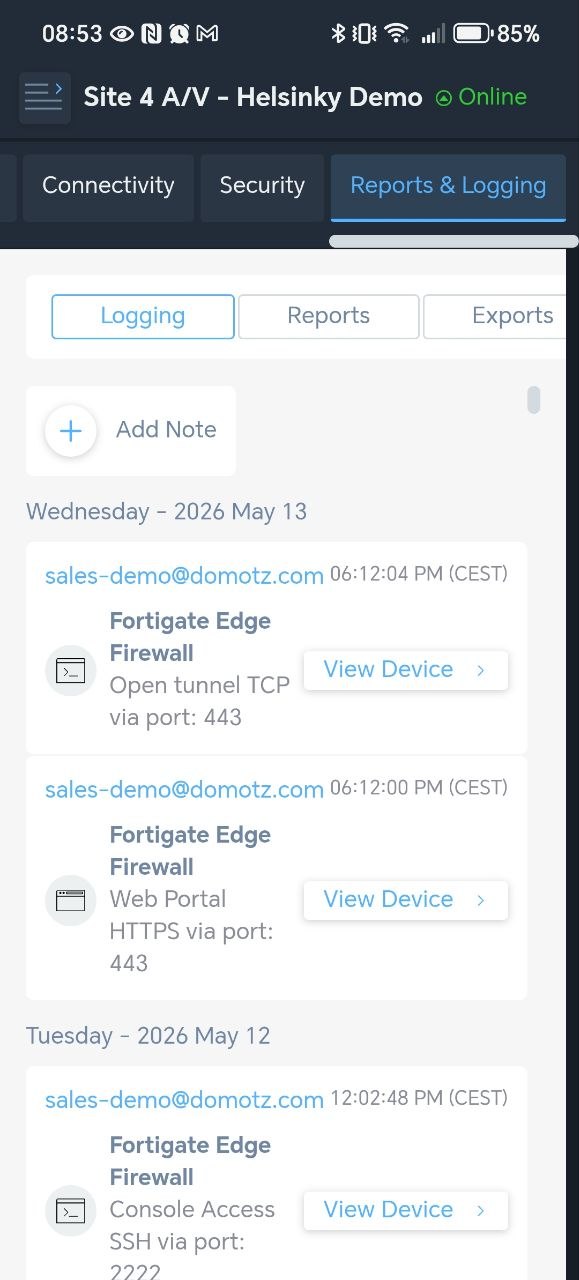Viewport: 579px width, 1280px height.
Task: Open the Exports sub-tab
Action: pos(497,317)
